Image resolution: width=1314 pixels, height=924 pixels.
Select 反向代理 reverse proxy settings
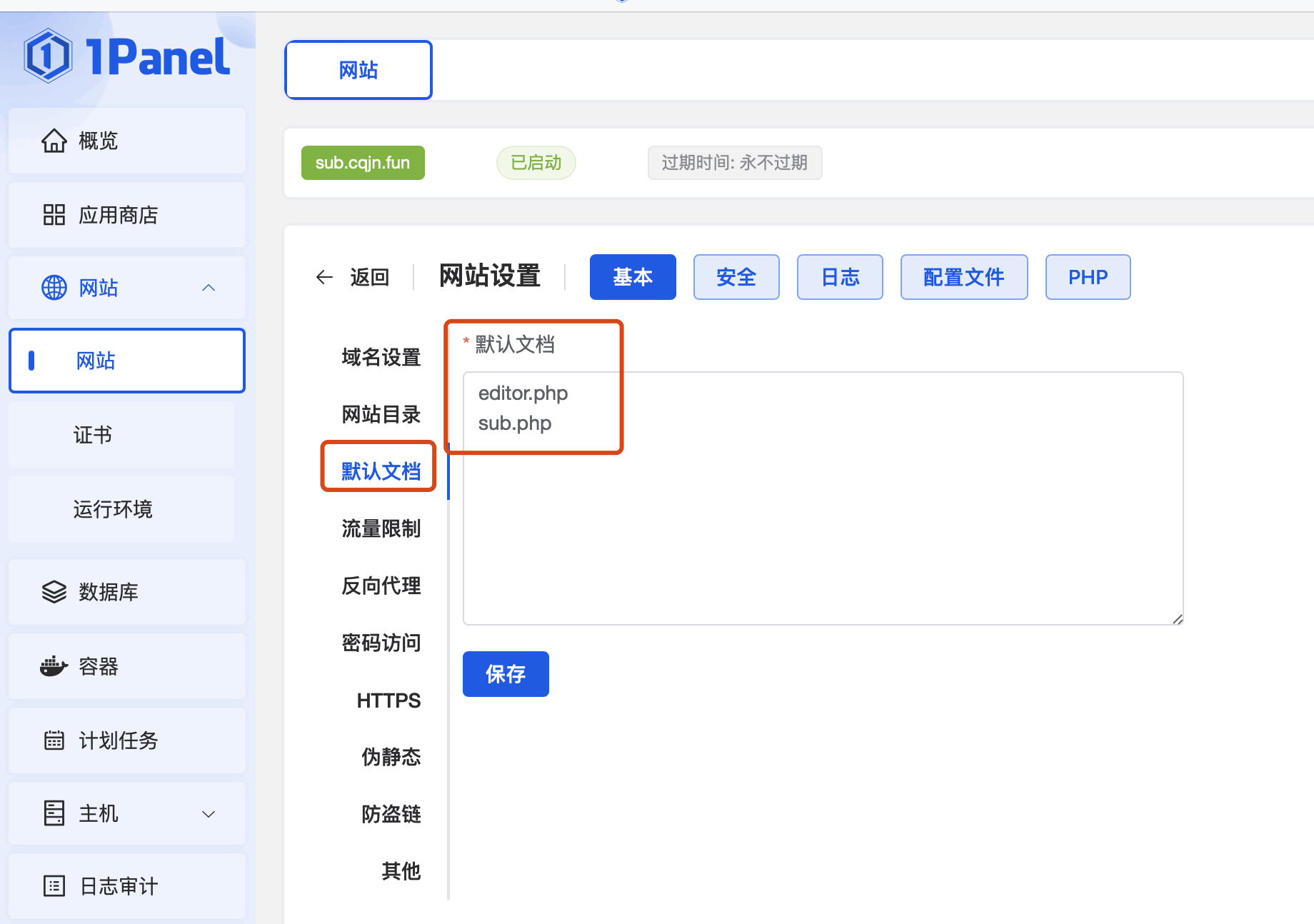[381, 586]
